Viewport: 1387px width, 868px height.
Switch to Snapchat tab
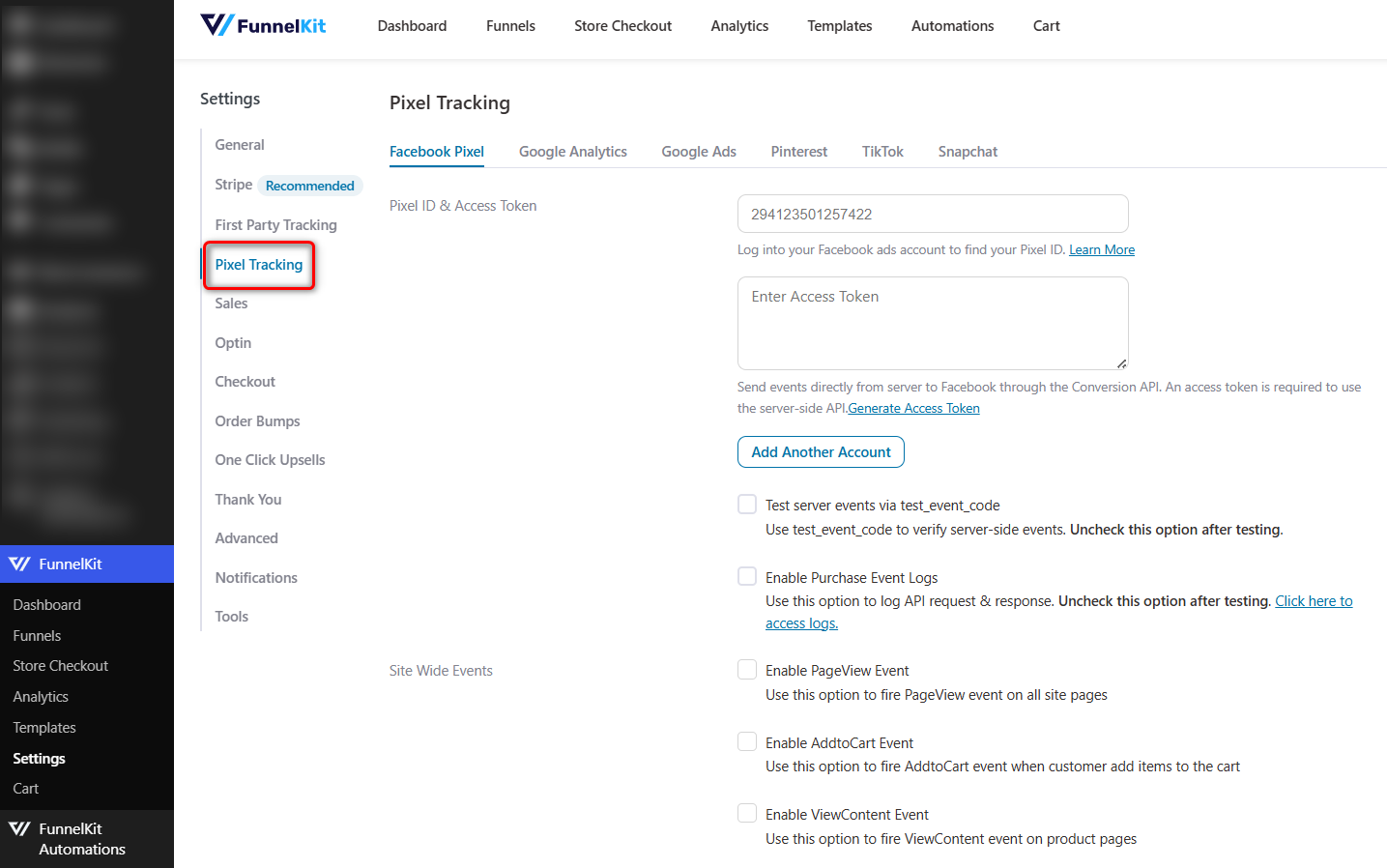(968, 152)
